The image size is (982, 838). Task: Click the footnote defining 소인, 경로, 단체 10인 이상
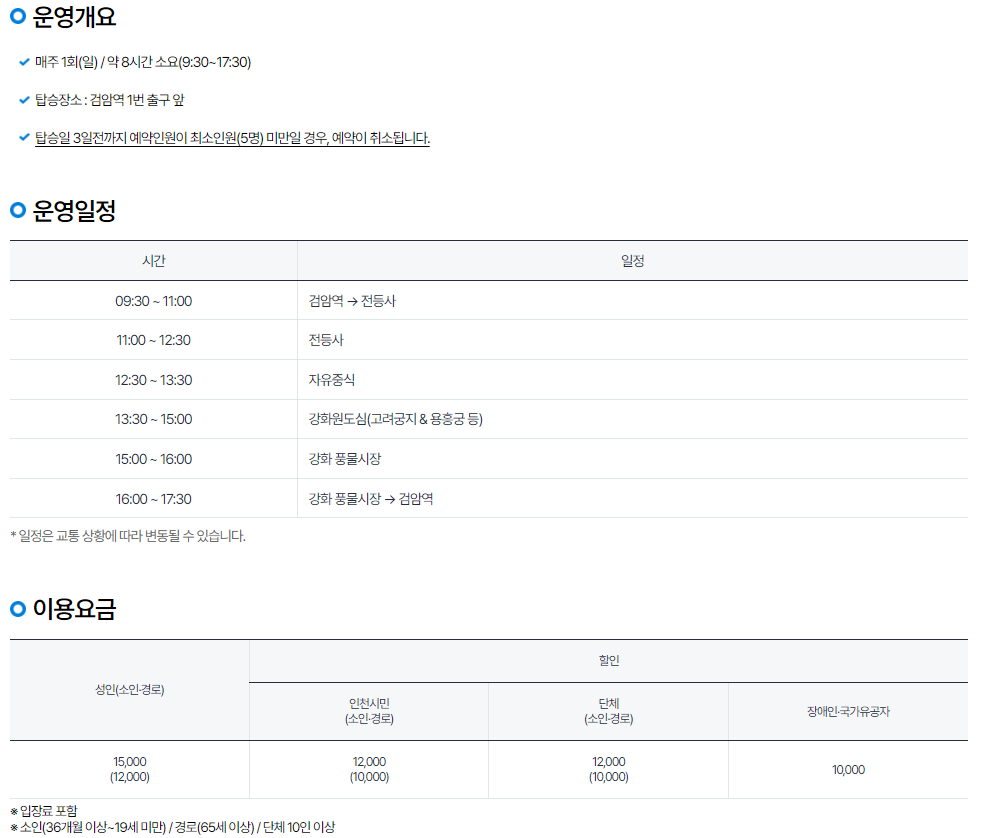click(x=172, y=827)
